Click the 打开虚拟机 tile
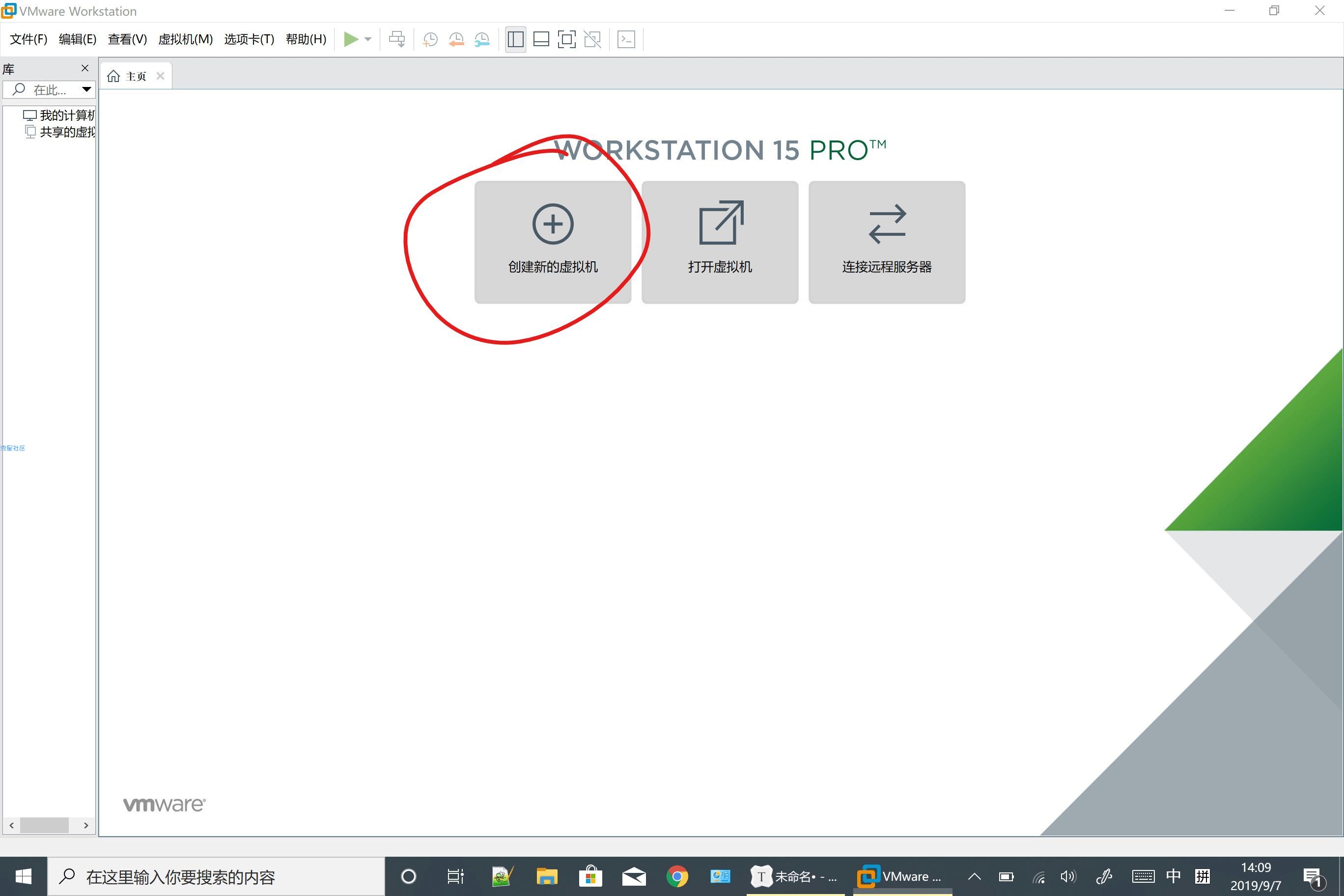Image resolution: width=1344 pixels, height=896 pixels. [720, 242]
